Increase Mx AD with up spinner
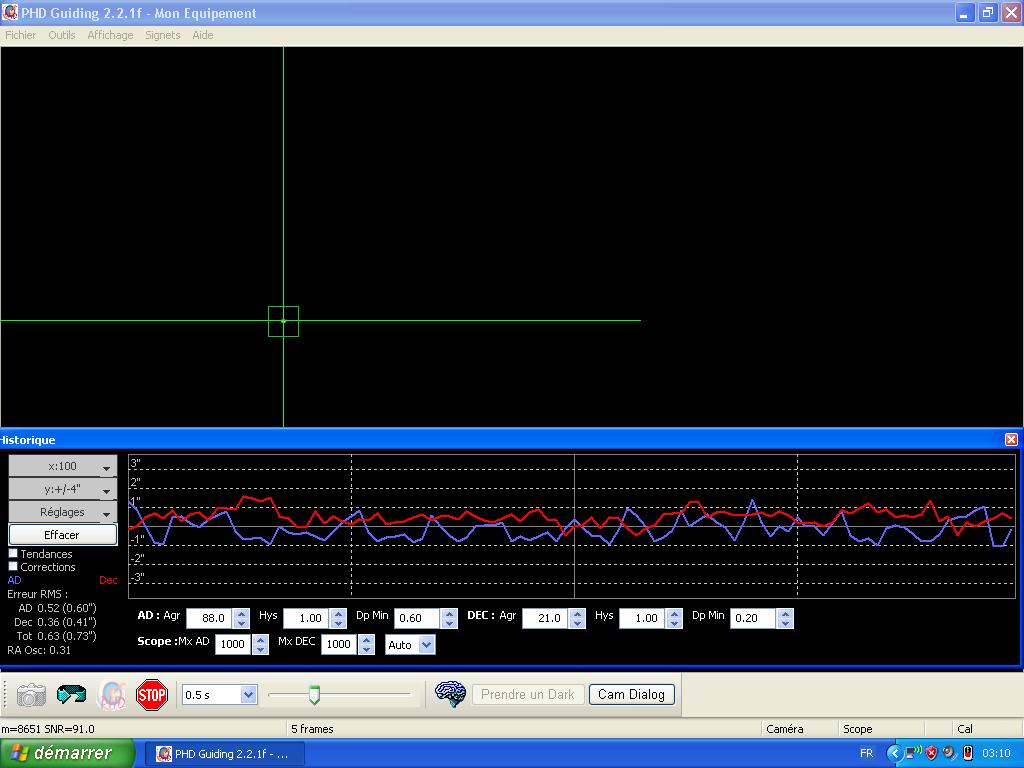This screenshot has width=1024, height=768. pos(261,639)
